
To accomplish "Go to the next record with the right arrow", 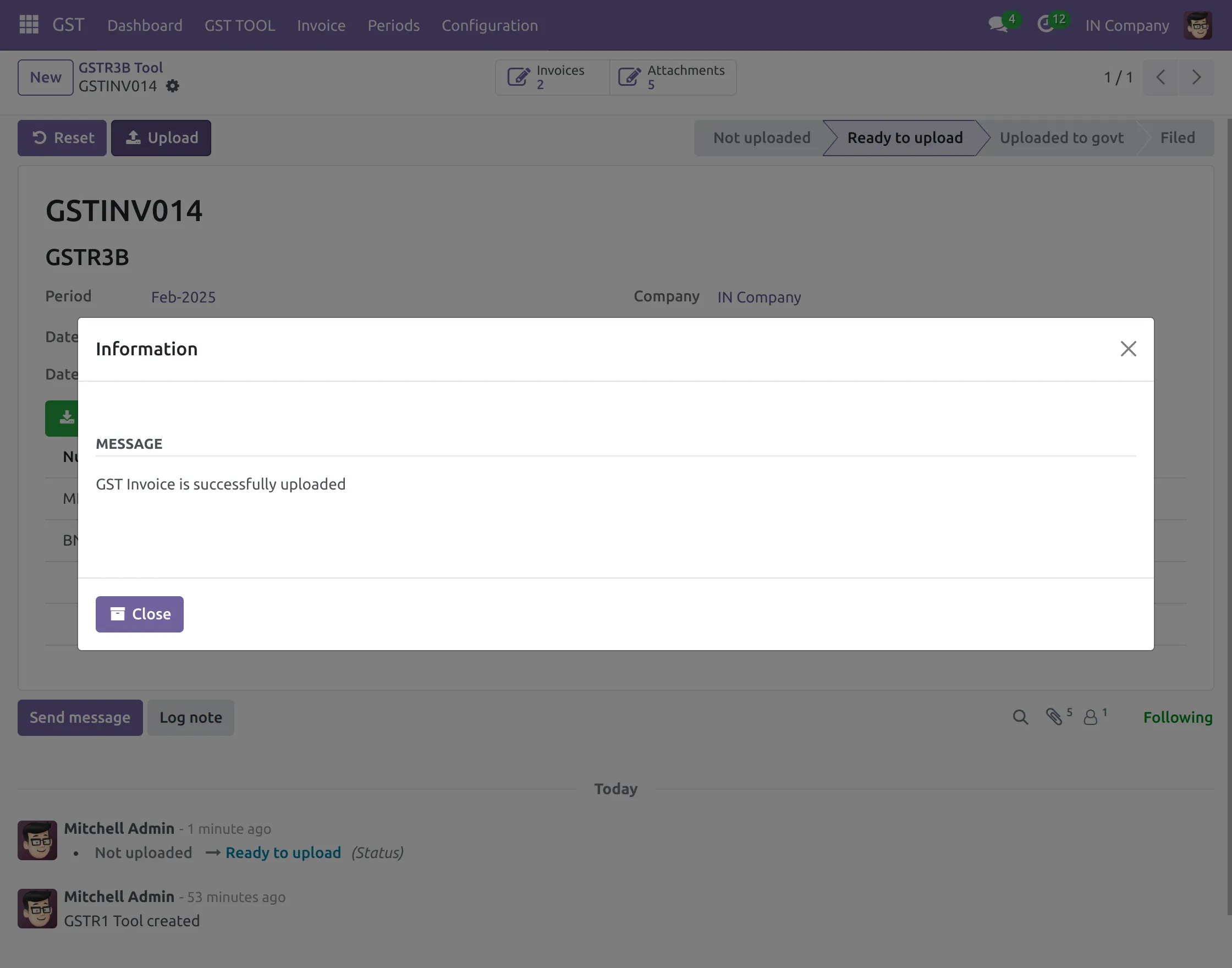I will pyautogui.click(x=1196, y=77).
